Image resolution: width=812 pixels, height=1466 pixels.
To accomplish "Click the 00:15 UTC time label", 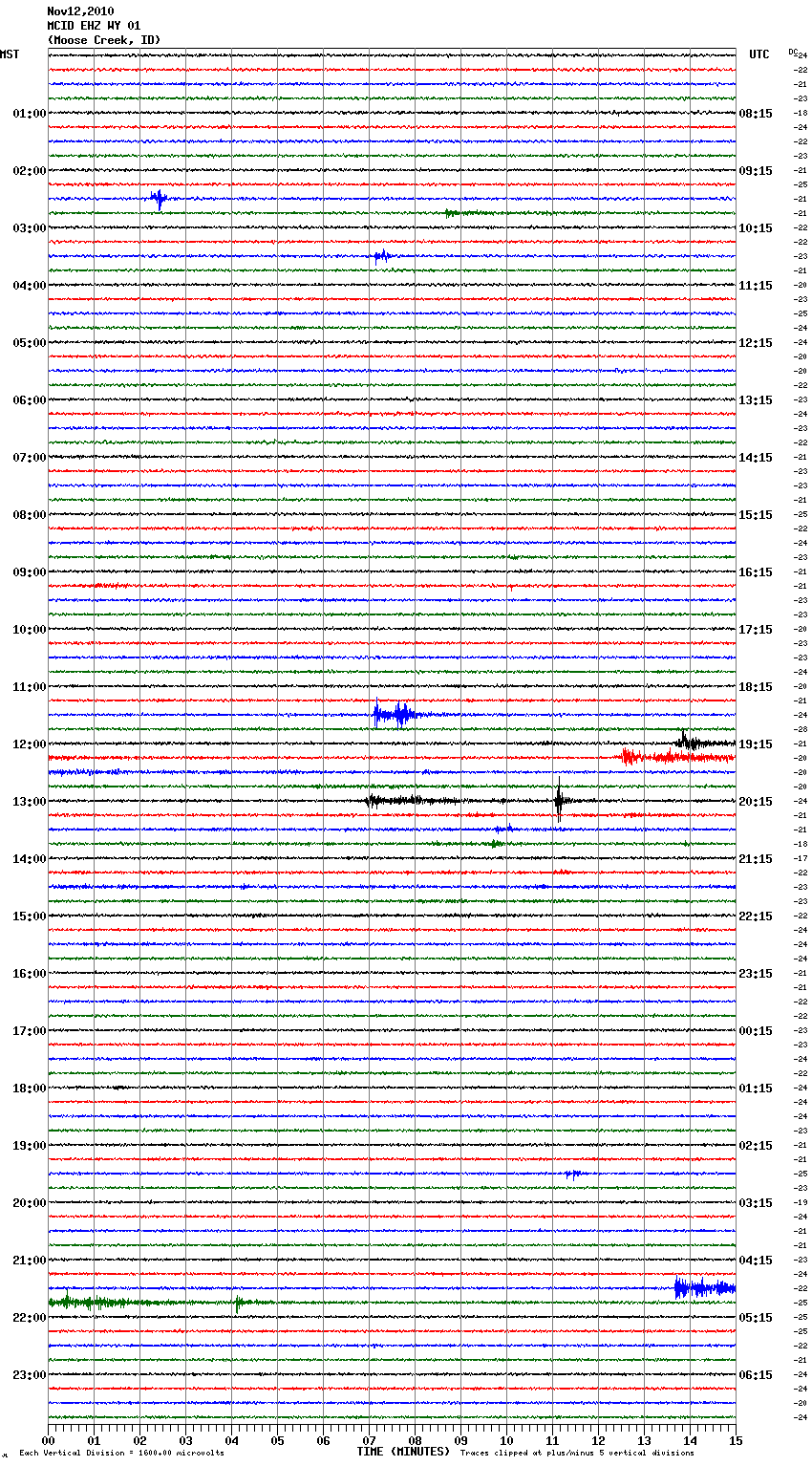I will point(756,1031).
